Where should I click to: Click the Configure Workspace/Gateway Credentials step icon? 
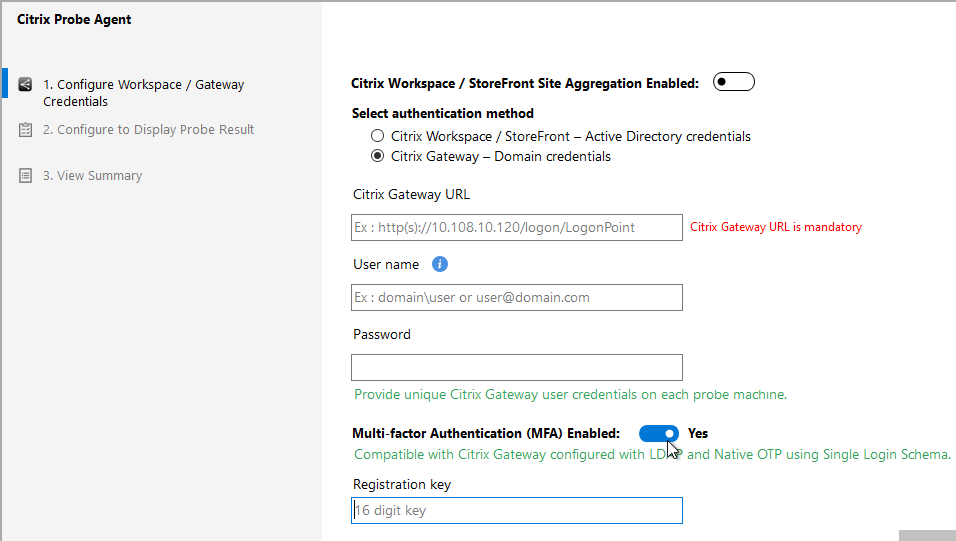[x=25, y=84]
